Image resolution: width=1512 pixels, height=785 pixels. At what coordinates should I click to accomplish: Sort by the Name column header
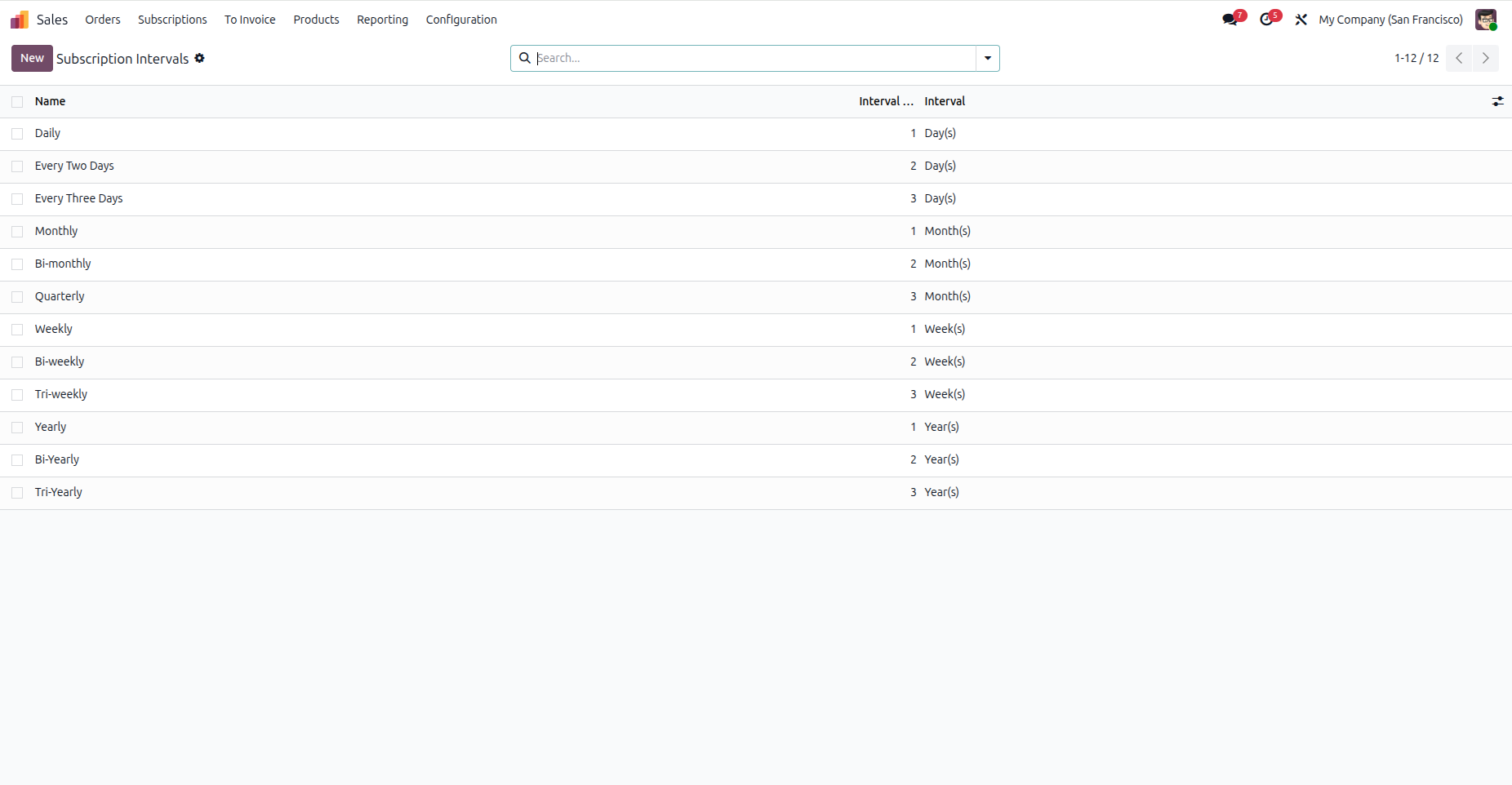pos(50,101)
